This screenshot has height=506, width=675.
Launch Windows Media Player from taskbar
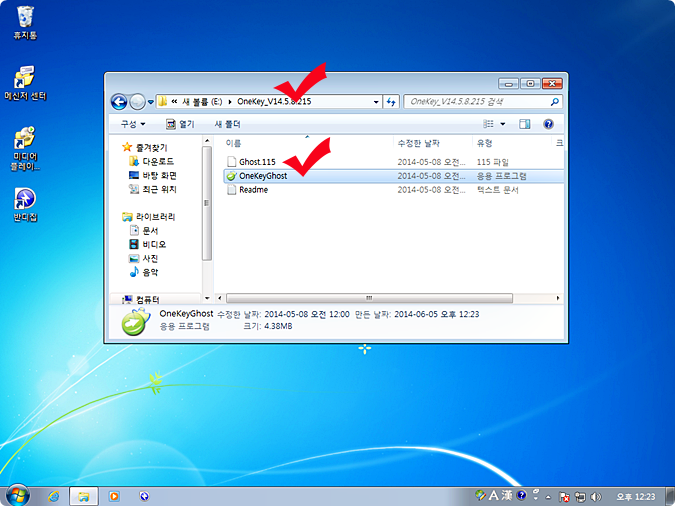114,496
